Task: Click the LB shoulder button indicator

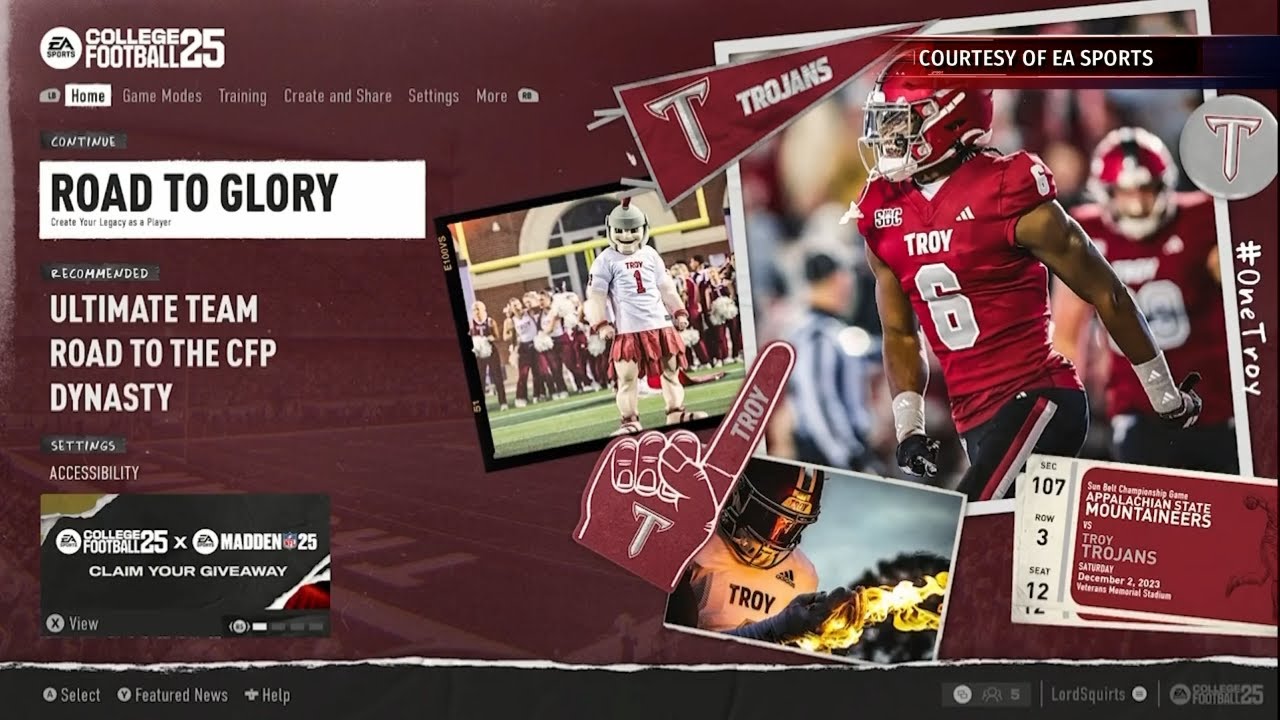Action: coord(52,95)
